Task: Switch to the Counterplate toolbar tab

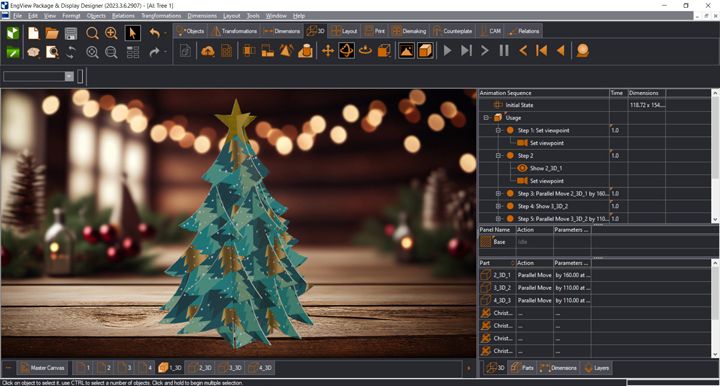Action: tap(453, 31)
